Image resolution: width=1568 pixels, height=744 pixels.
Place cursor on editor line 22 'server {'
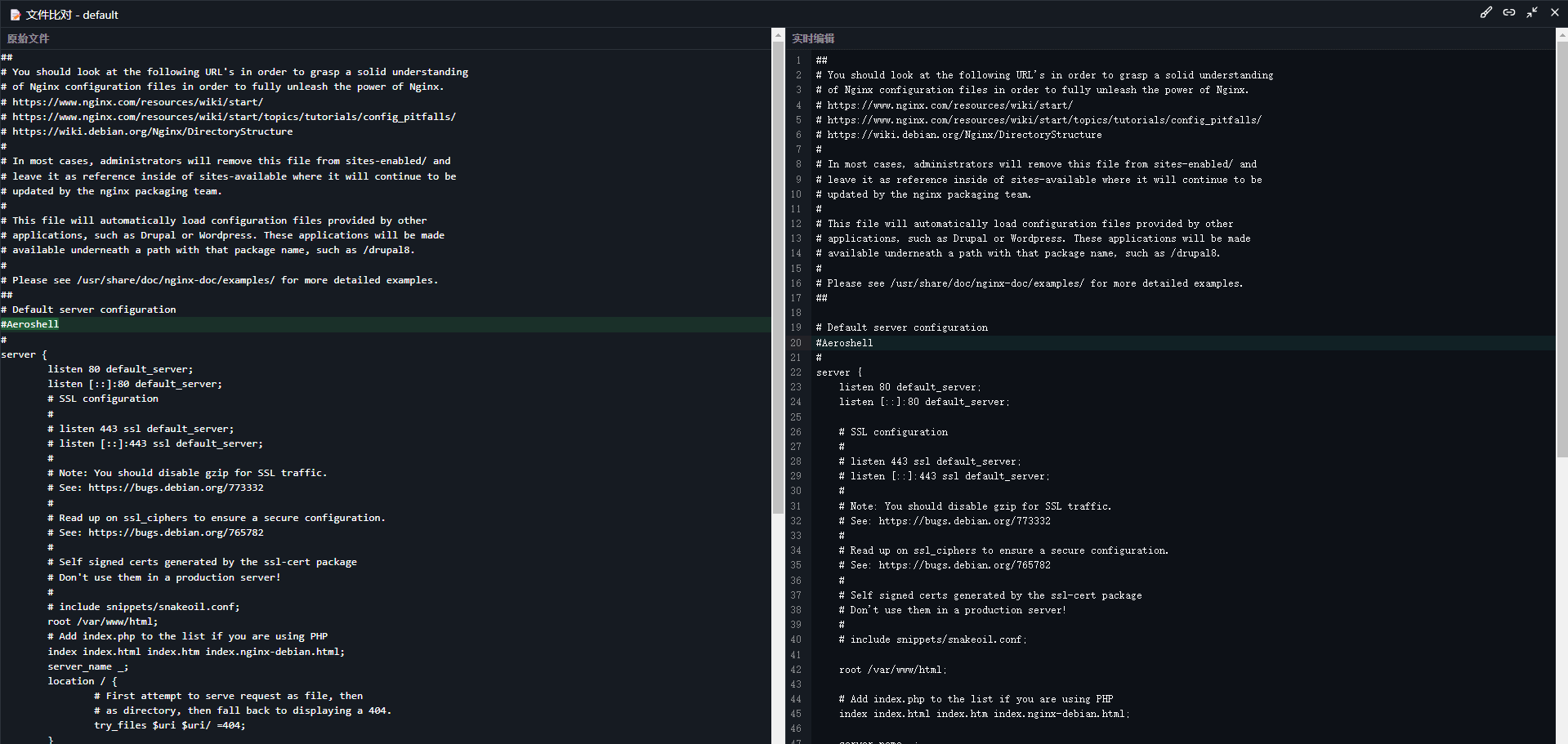pyautogui.click(x=838, y=372)
